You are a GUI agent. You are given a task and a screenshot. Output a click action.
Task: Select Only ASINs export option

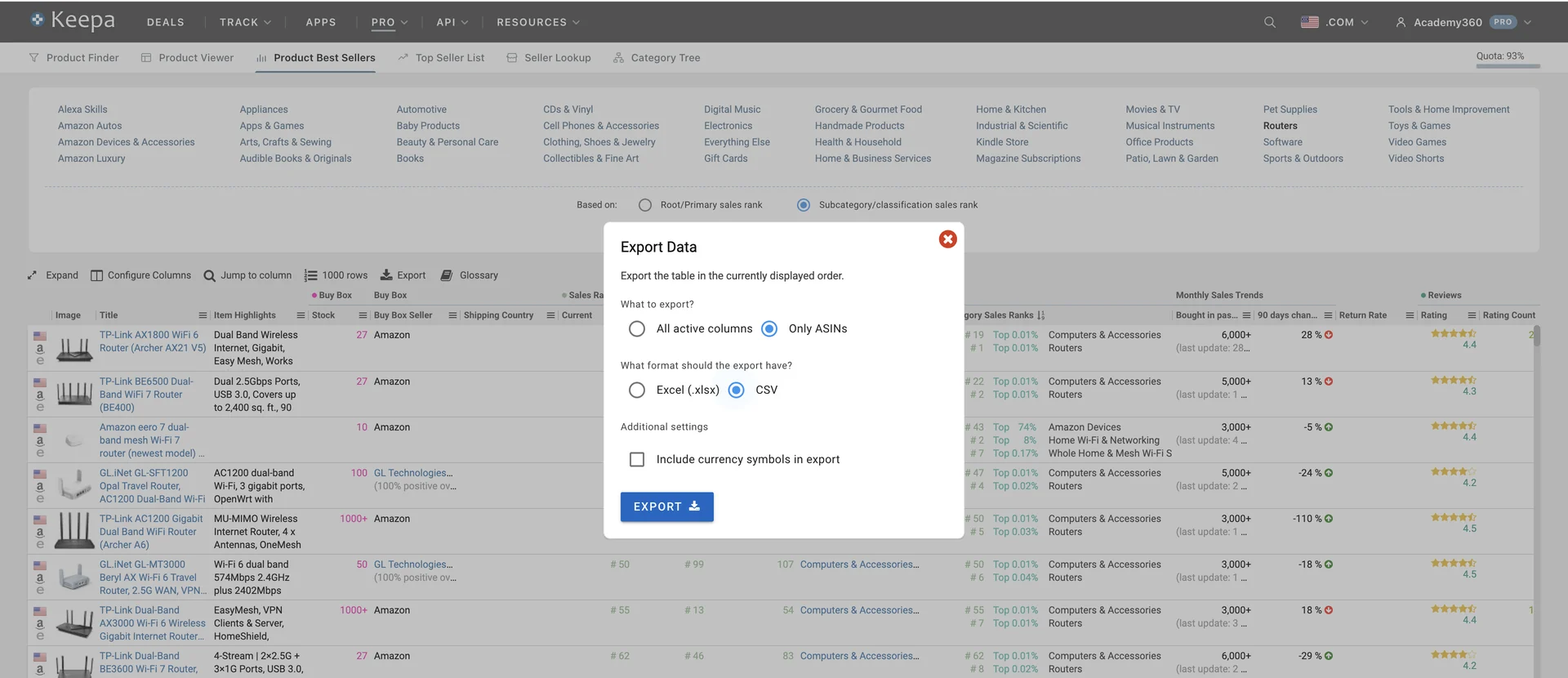769,328
